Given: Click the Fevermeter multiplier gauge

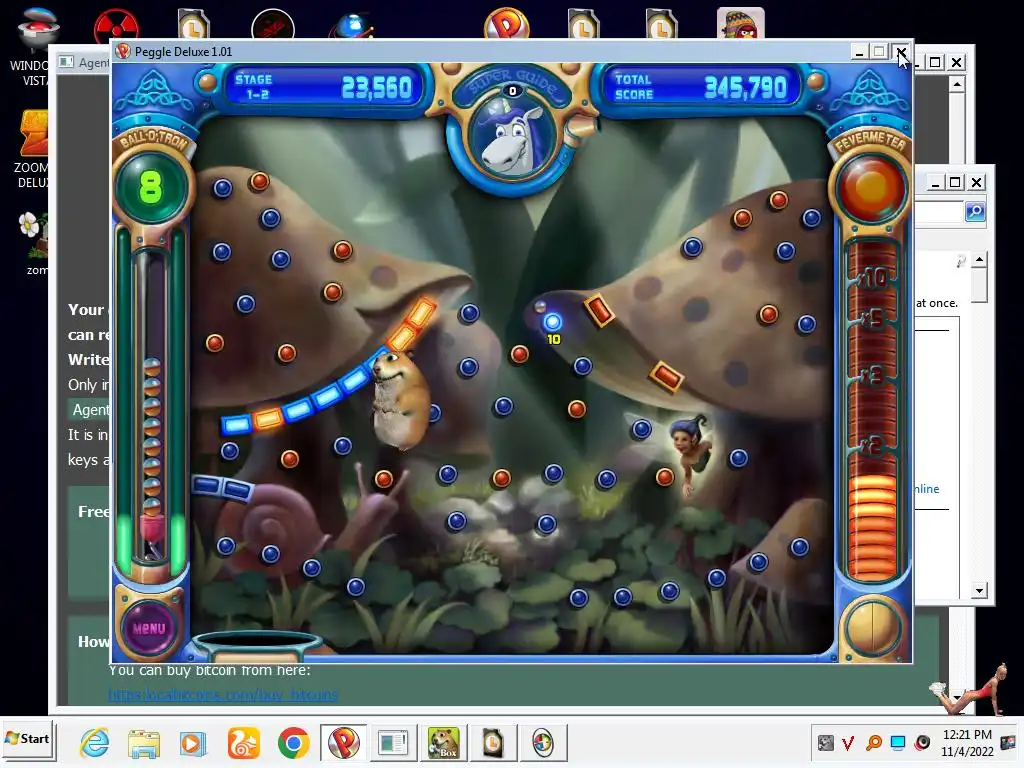Looking at the screenshot, I should pyautogui.click(x=871, y=411).
